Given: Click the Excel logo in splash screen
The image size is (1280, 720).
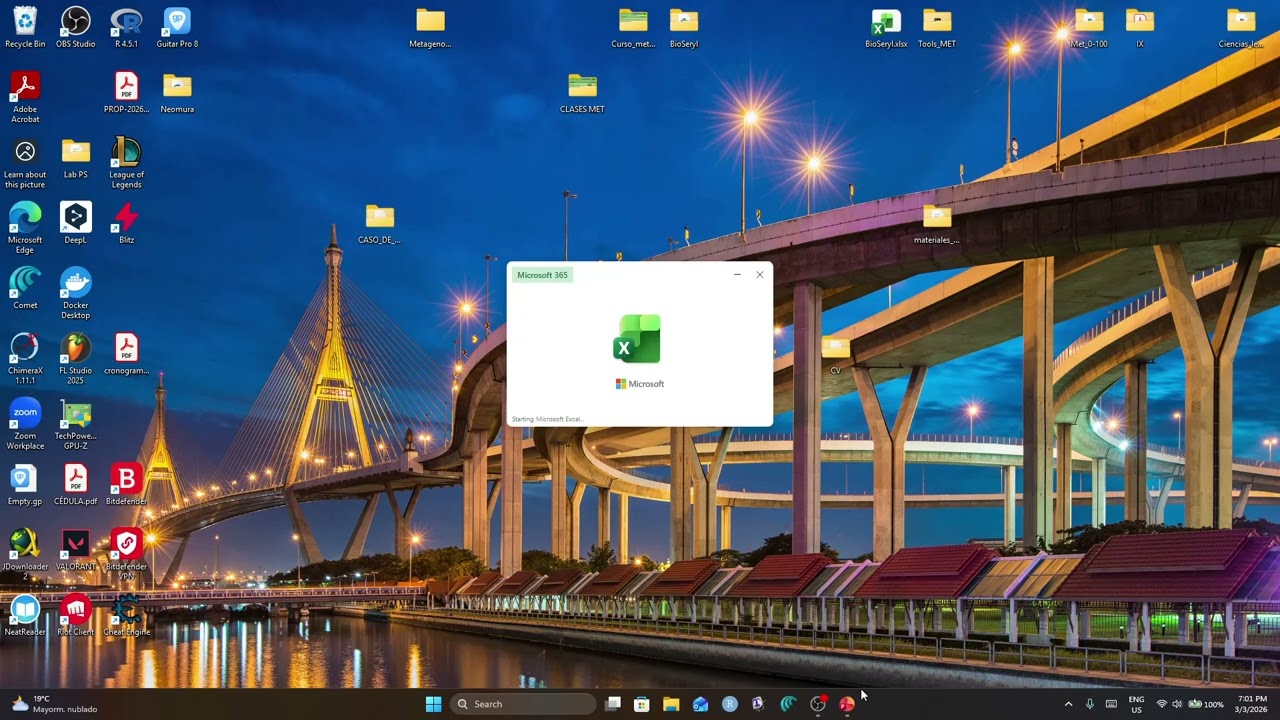Looking at the screenshot, I should click(638, 339).
